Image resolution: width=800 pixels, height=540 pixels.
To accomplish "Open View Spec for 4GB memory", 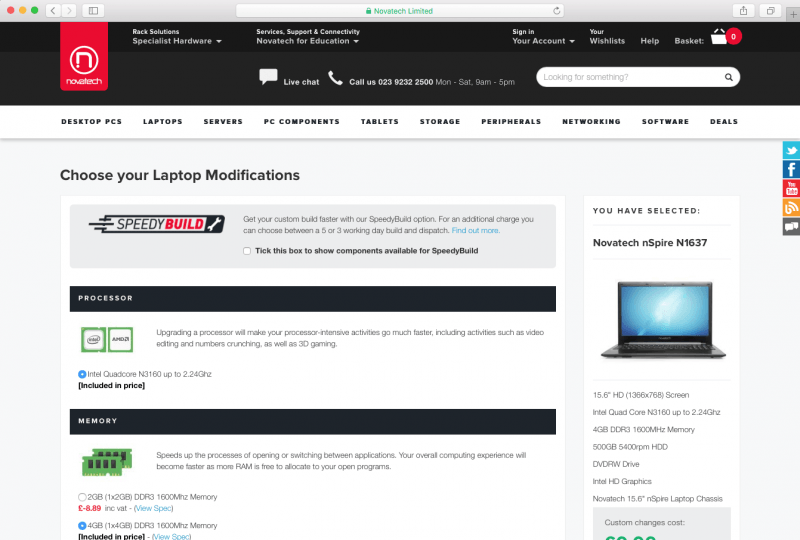I will click(x=171, y=536).
